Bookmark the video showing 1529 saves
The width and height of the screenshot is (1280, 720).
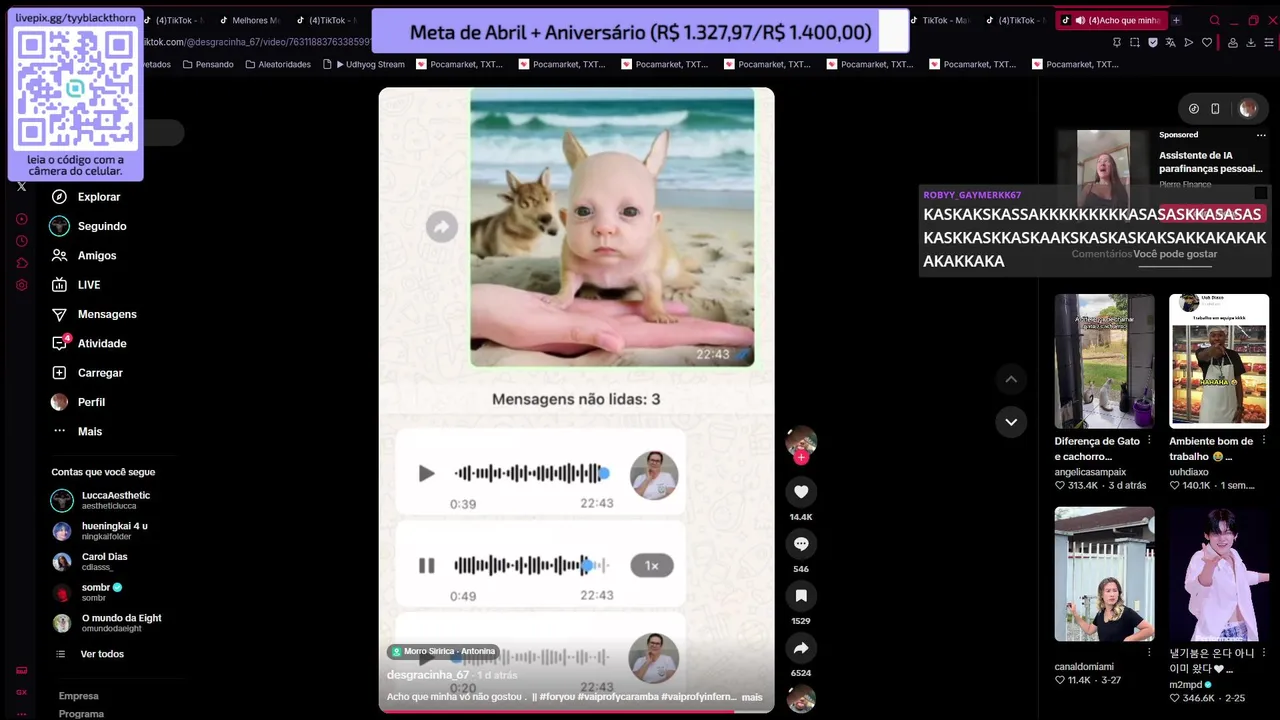tap(801, 596)
